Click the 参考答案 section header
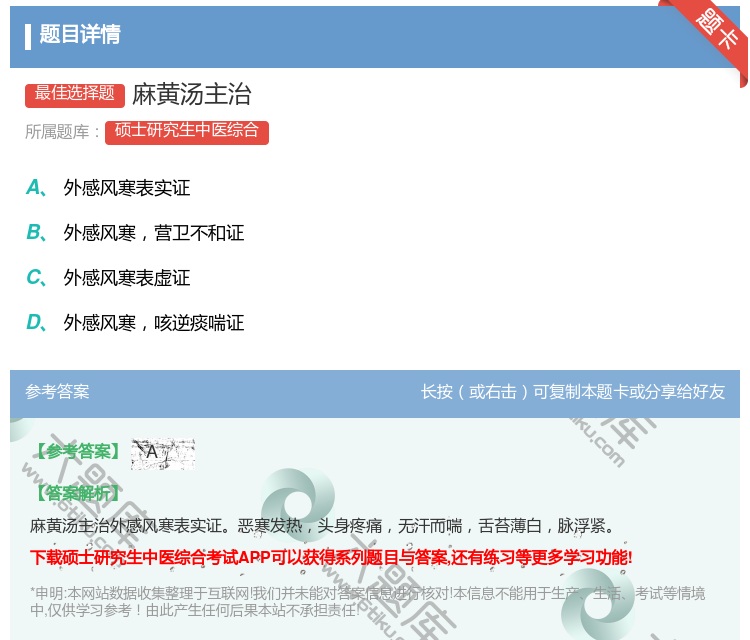750x640 pixels. click(57, 392)
